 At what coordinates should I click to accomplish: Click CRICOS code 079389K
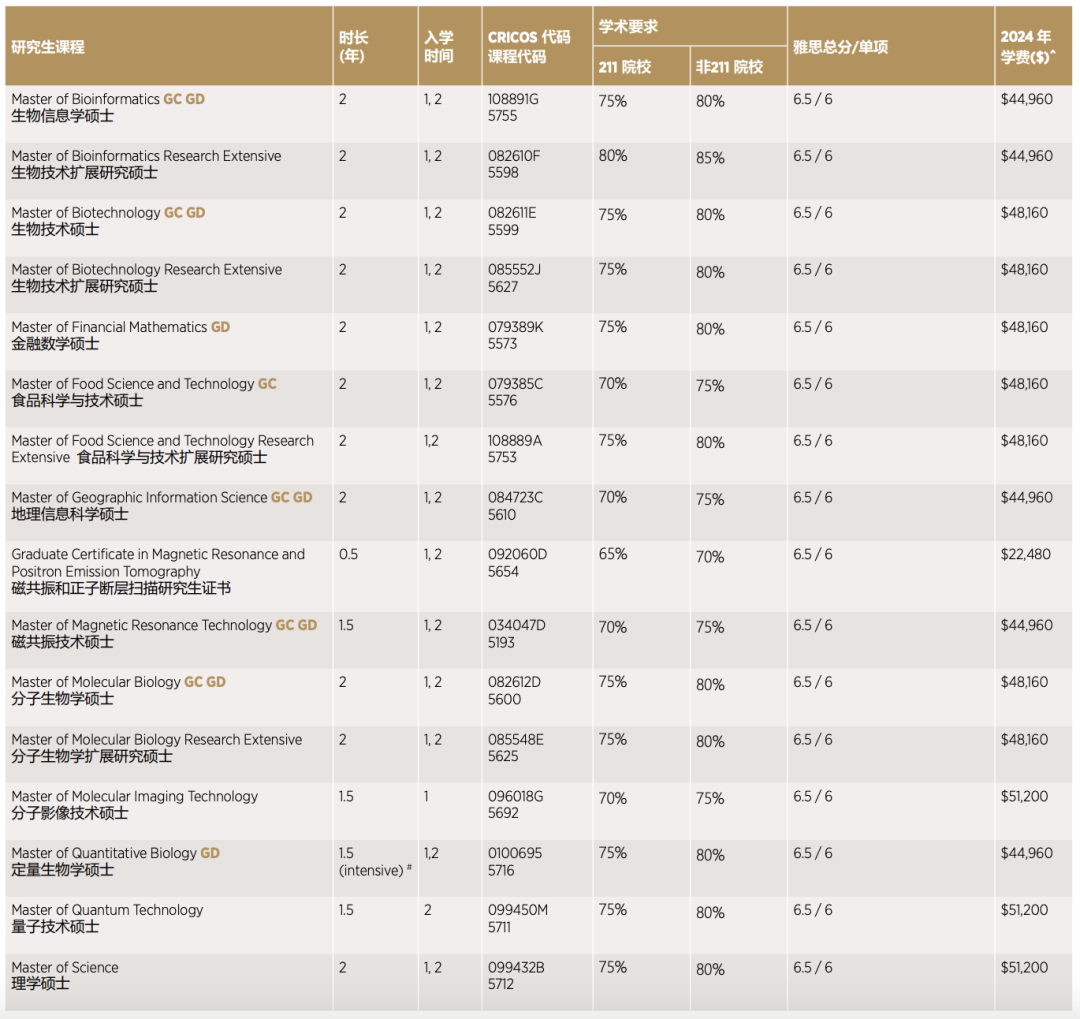point(515,327)
